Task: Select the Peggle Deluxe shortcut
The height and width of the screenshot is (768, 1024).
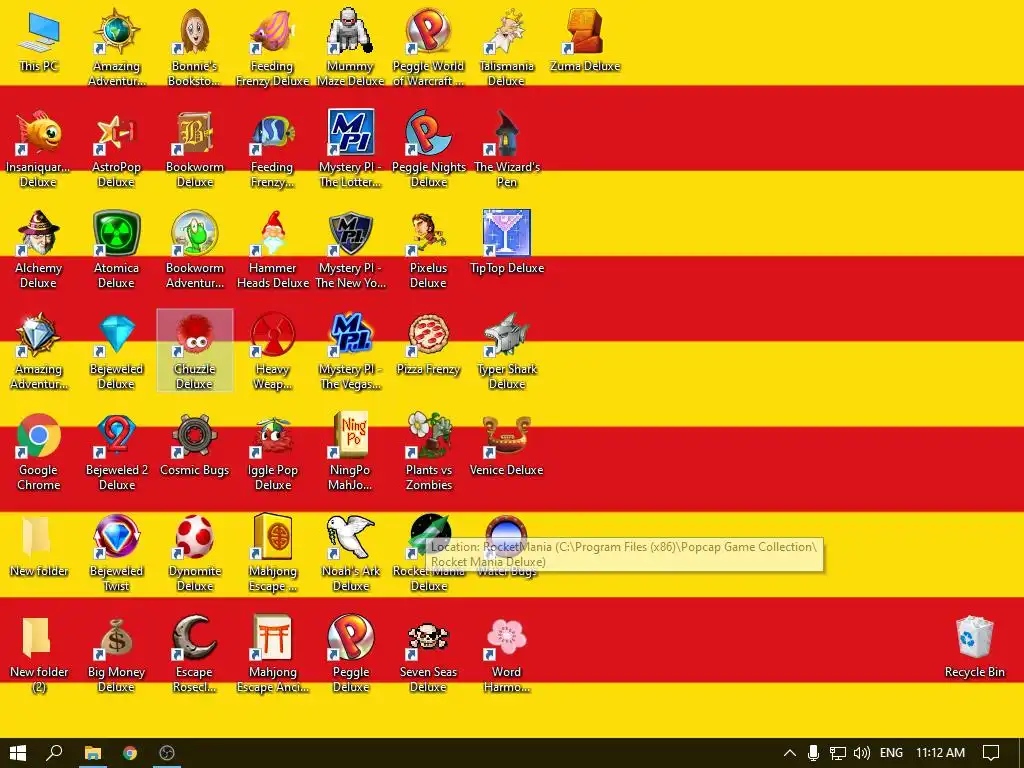Action: 351,654
